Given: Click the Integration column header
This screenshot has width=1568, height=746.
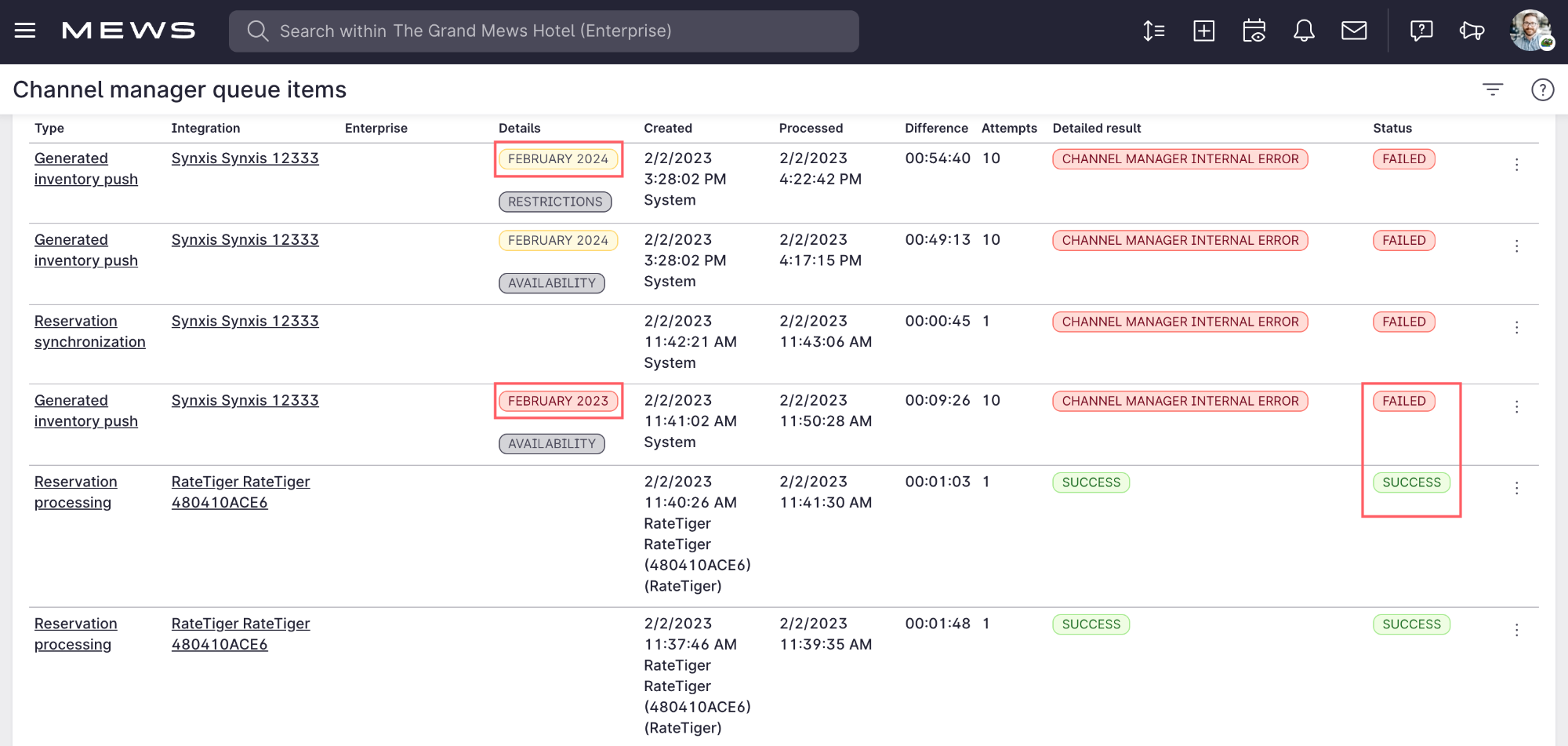Looking at the screenshot, I should 205,128.
